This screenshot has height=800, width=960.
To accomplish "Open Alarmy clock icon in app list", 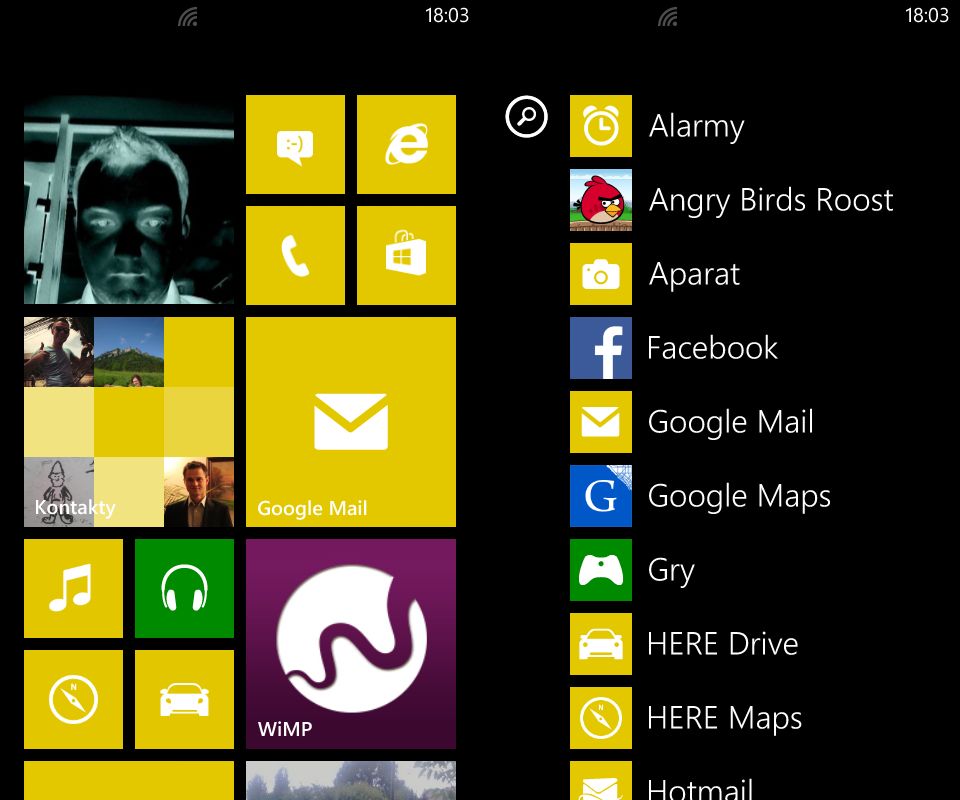I will (x=601, y=125).
